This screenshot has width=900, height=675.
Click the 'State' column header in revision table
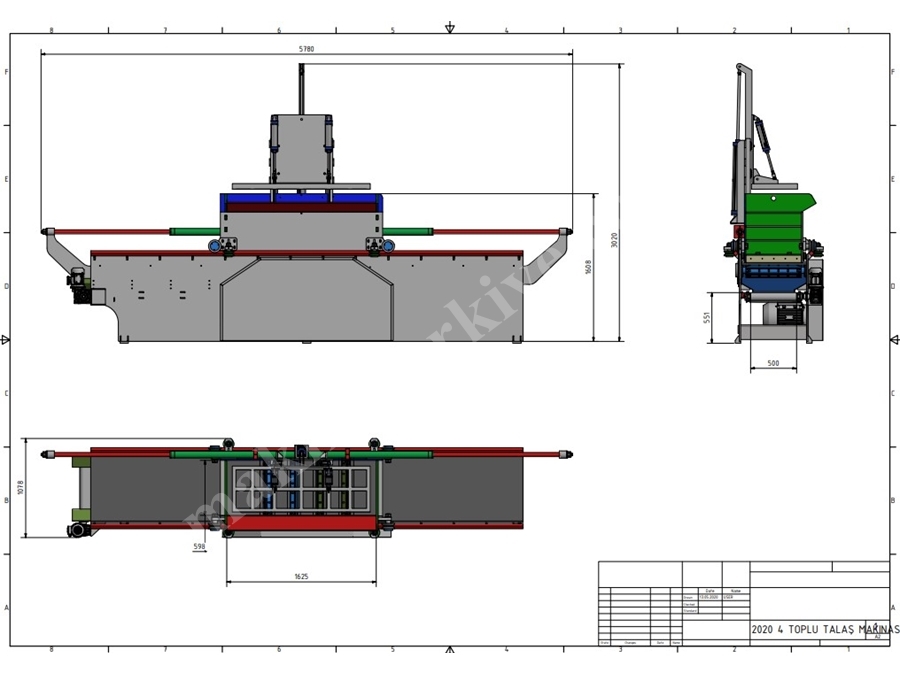(x=604, y=643)
